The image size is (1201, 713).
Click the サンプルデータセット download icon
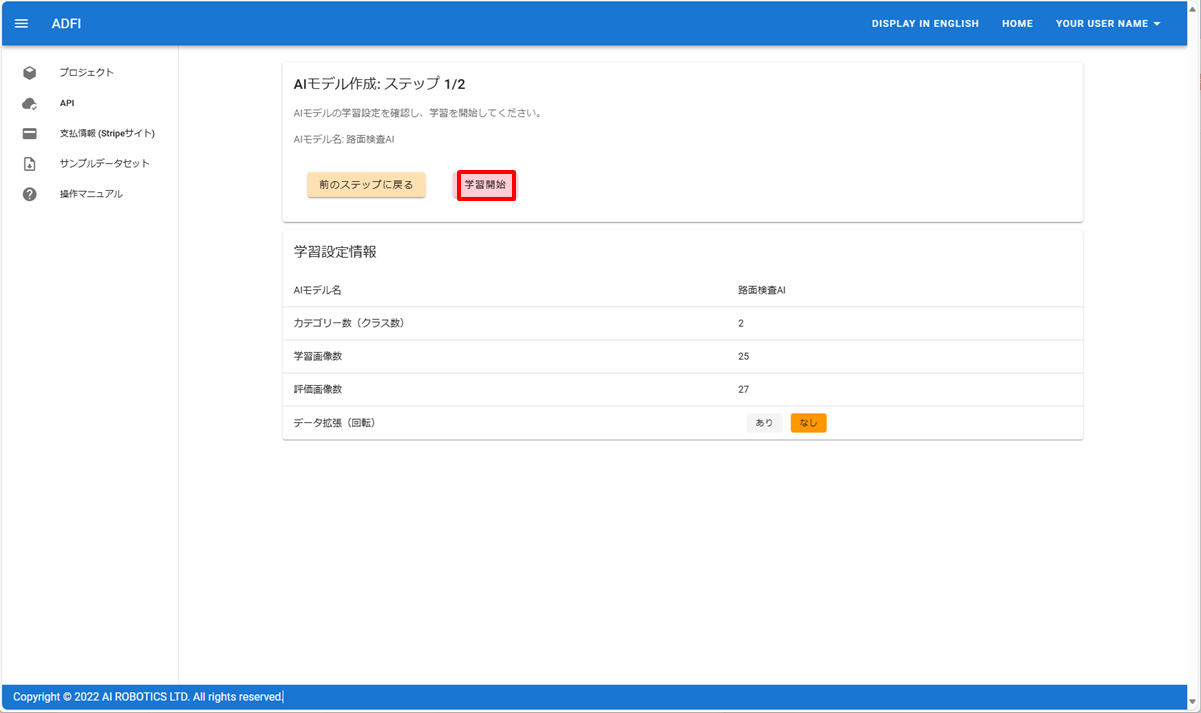pyautogui.click(x=30, y=164)
